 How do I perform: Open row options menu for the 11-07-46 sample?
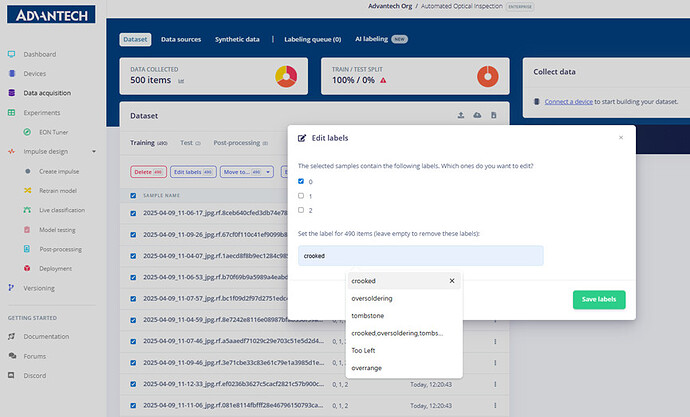click(x=495, y=341)
